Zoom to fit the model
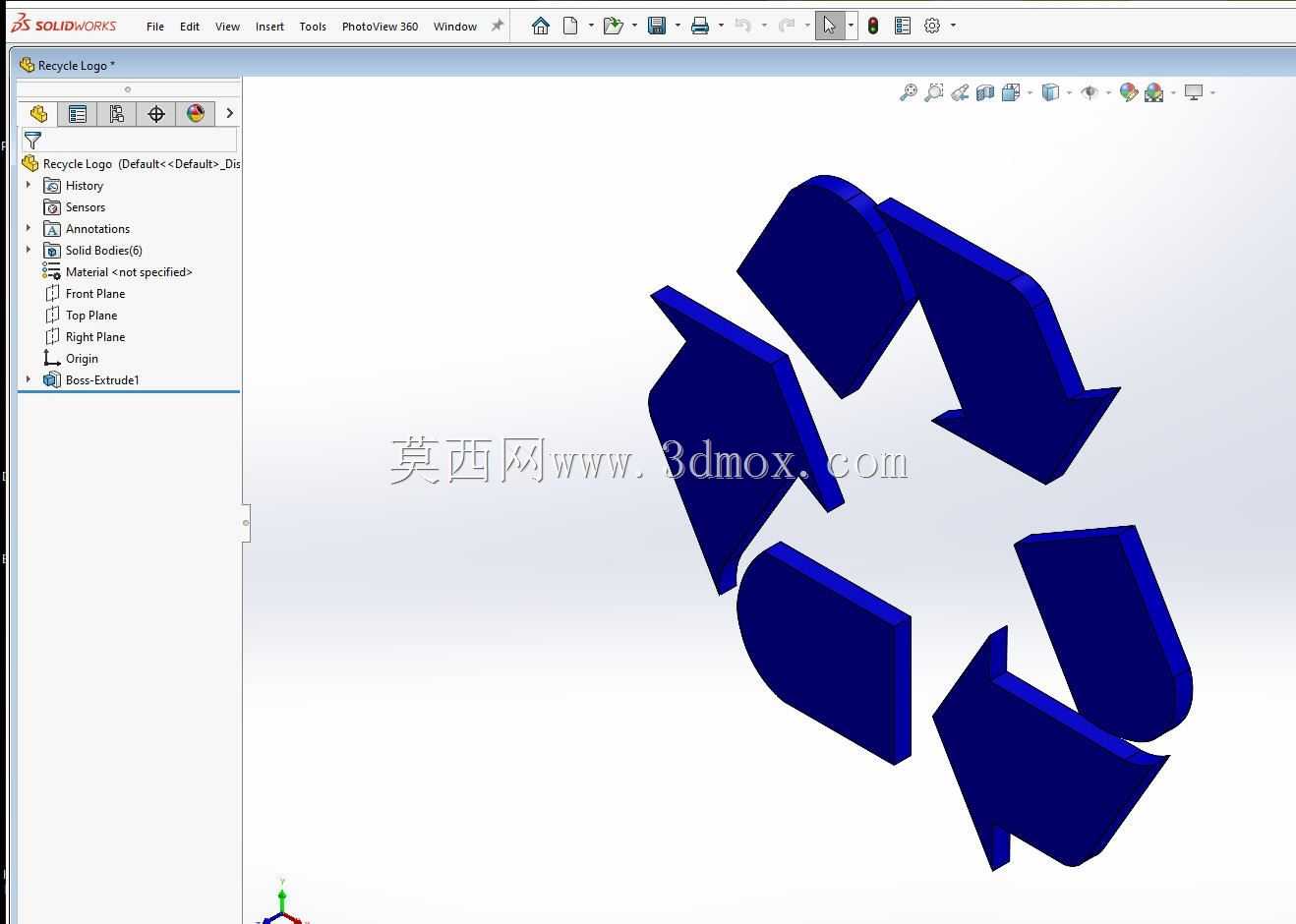Image resolution: width=1296 pixels, height=924 pixels. coord(909,92)
